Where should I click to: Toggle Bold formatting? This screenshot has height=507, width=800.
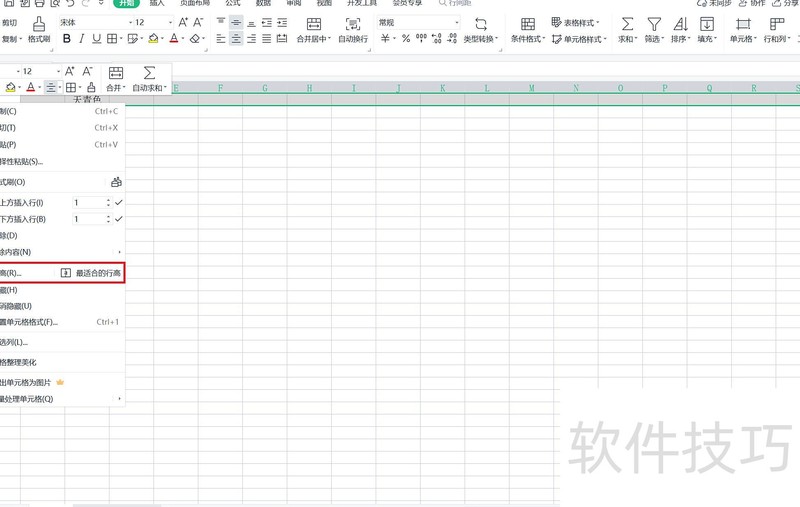(x=66, y=38)
